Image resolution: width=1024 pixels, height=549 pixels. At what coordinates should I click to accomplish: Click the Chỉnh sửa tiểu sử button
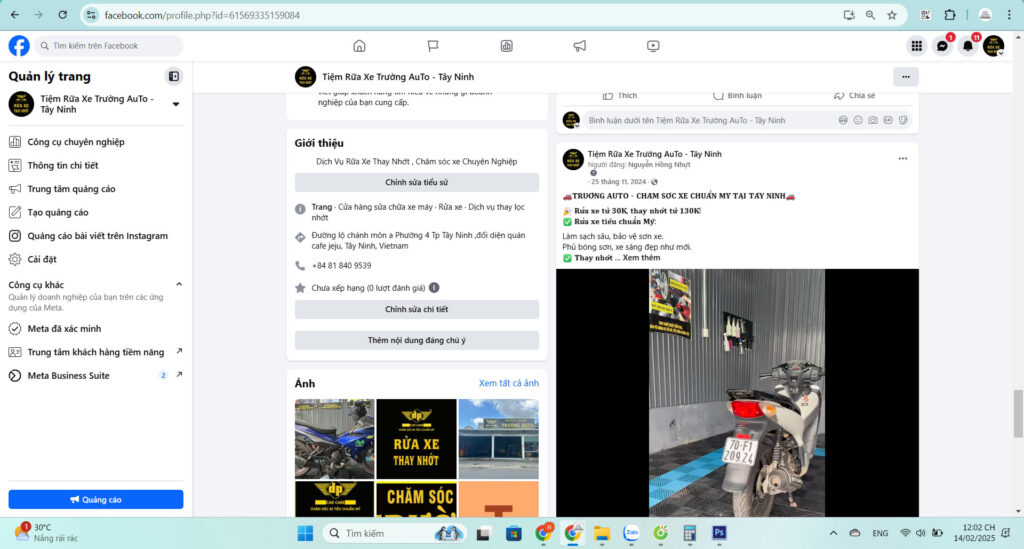pos(416,182)
